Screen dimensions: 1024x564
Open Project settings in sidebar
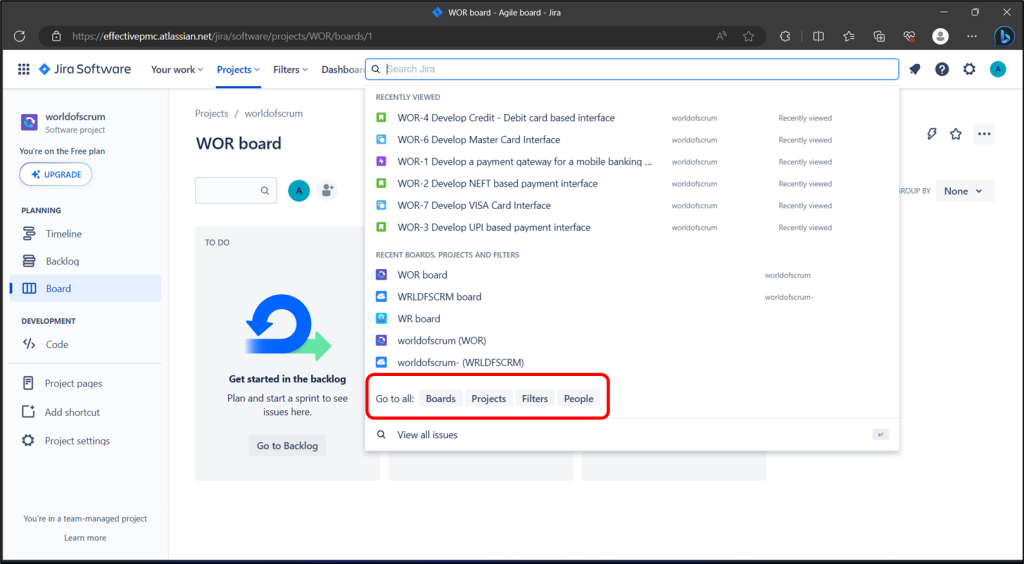(85, 441)
